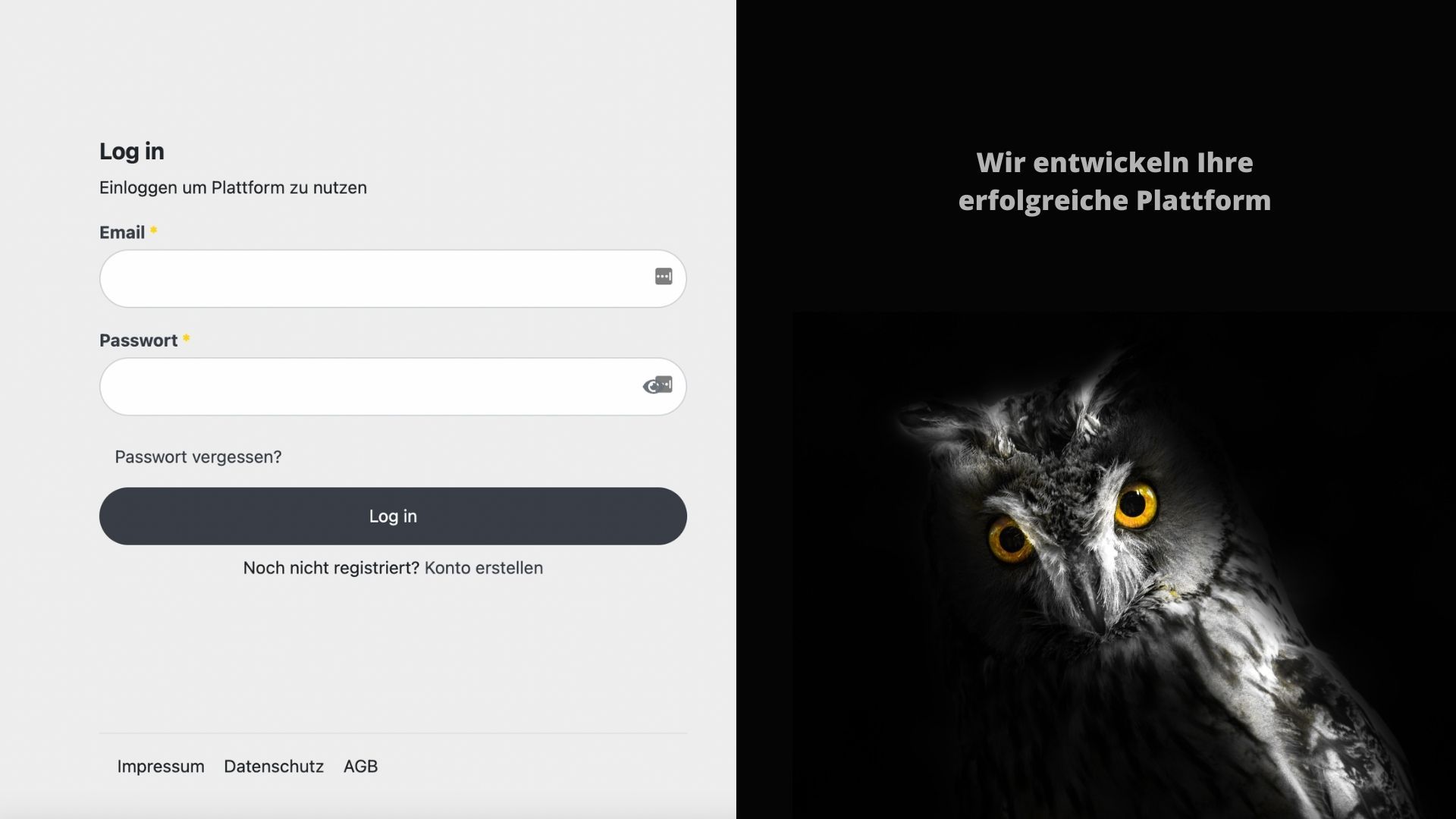Click the 'Noch nicht registriert?' text
The height and width of the screenshot is (819, 1456).
tap(331, 568)
